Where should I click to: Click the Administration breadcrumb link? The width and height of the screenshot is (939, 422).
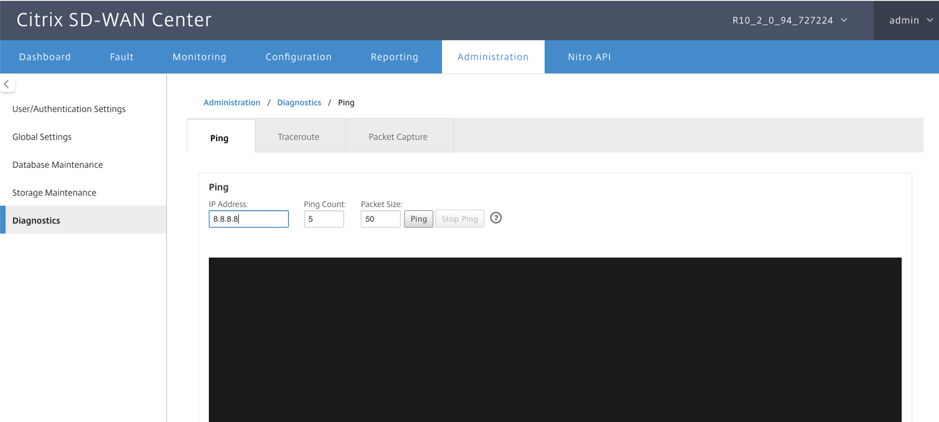(x=232, y=102)
